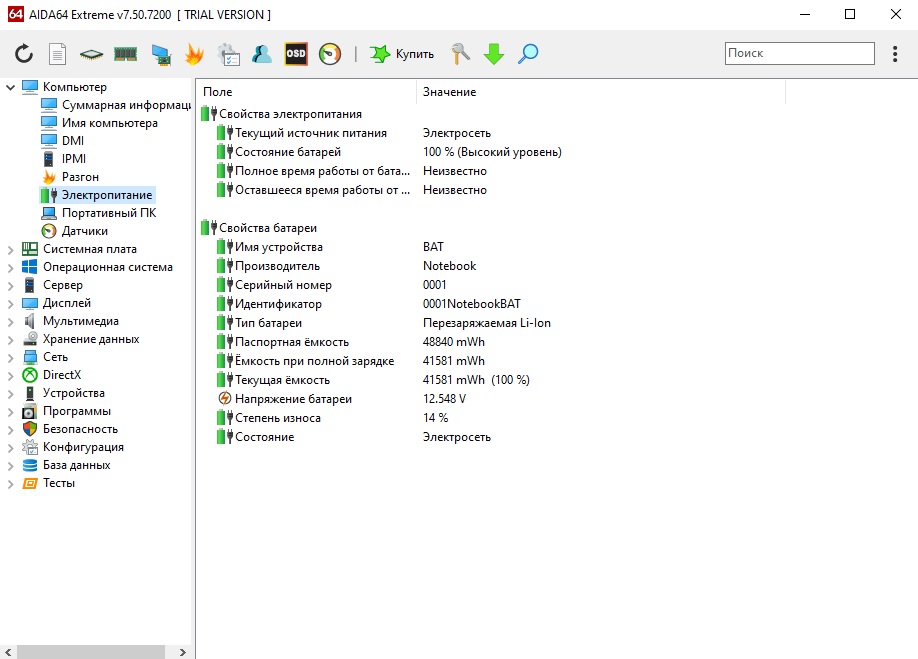Expand the DirectX node
Image resolution: width=918 pixels, height=659 pixels.
pos(10,376)
